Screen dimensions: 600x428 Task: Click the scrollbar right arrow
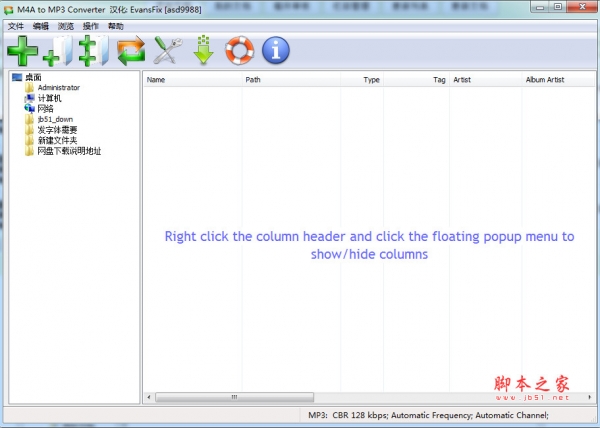(590, 397)
